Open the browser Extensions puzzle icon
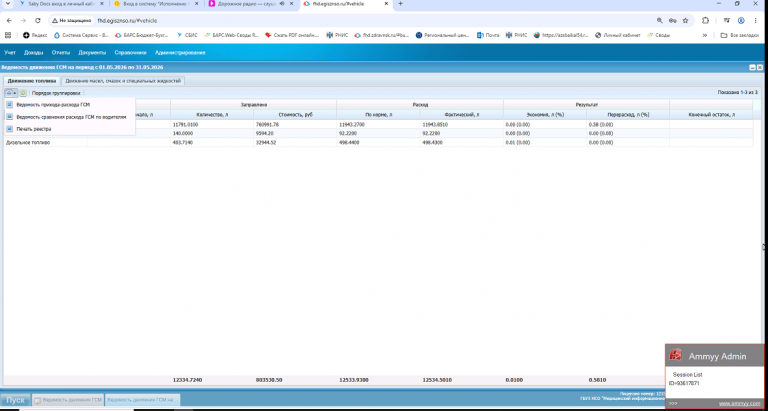This screenshot has width=768, height=411. 705,21
